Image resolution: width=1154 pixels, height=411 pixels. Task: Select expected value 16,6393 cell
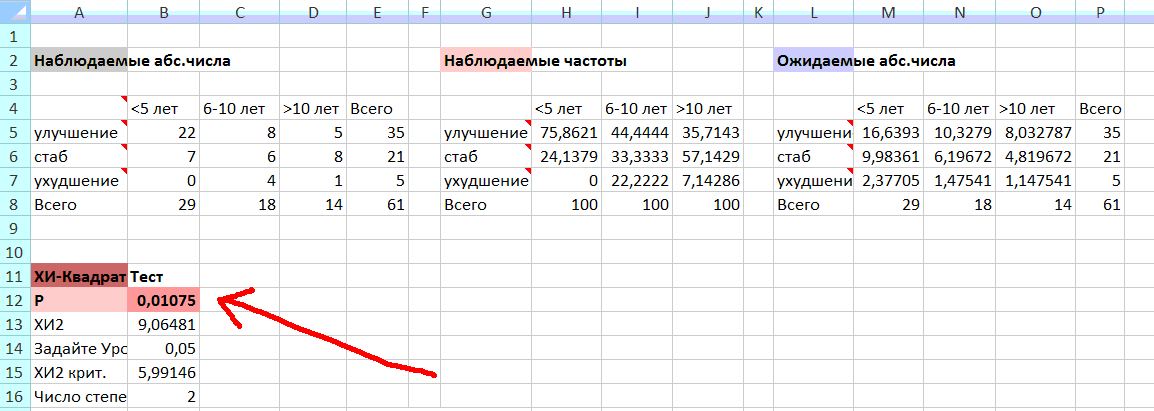click(887, 132)
